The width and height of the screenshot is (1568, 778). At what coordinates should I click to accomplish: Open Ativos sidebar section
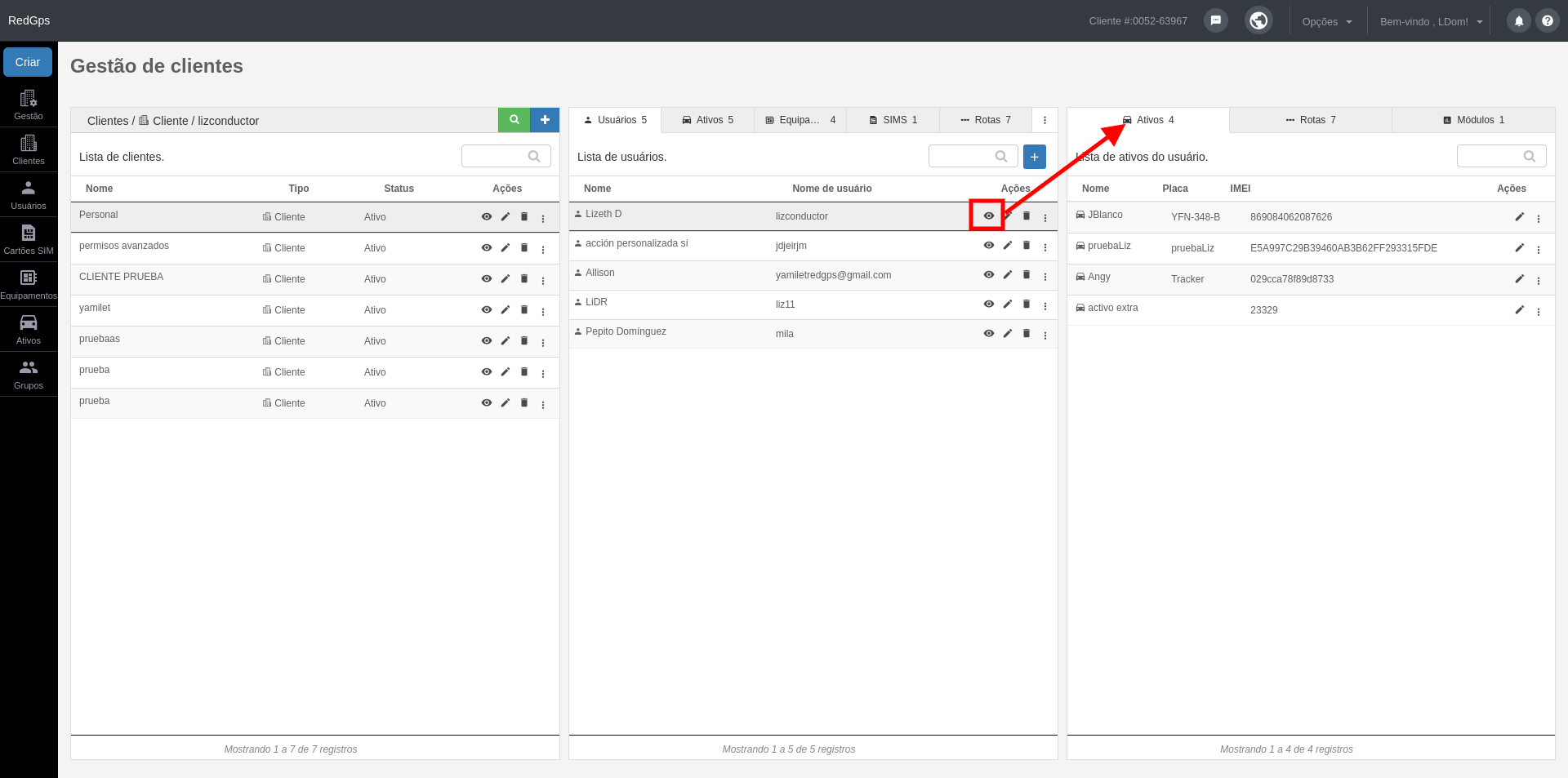[x=29, y=329]
